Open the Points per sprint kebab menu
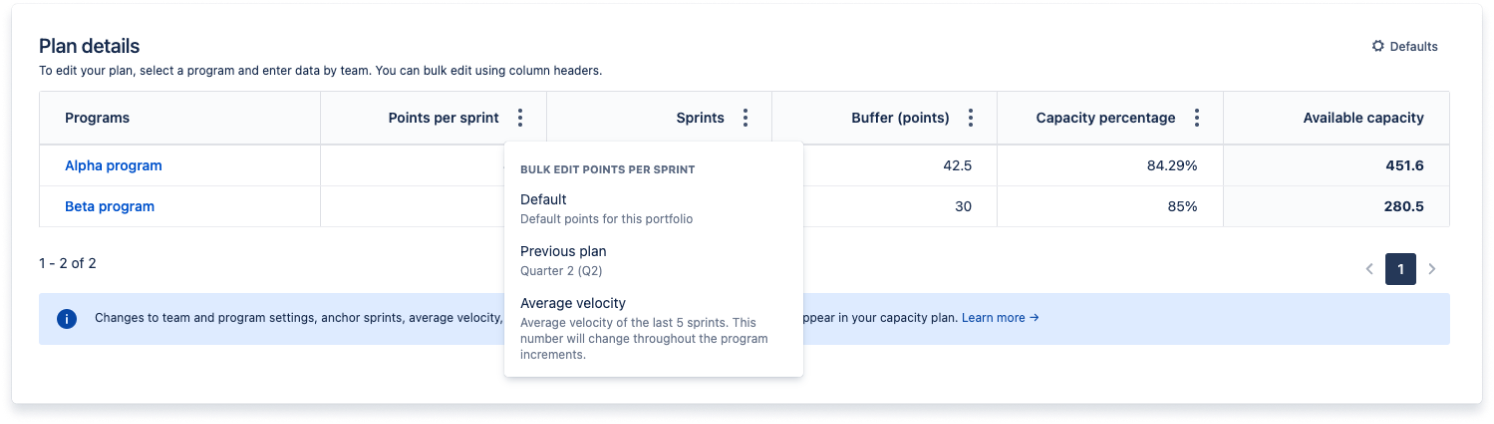This screenshot has width=1494, height=424. click(520, 118)
